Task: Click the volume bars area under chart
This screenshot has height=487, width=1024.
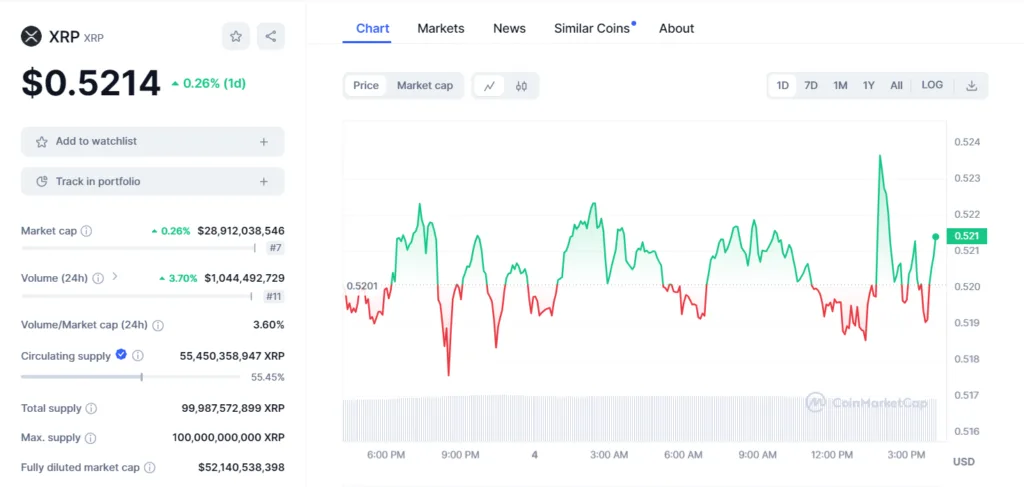Action: (640, 418)
